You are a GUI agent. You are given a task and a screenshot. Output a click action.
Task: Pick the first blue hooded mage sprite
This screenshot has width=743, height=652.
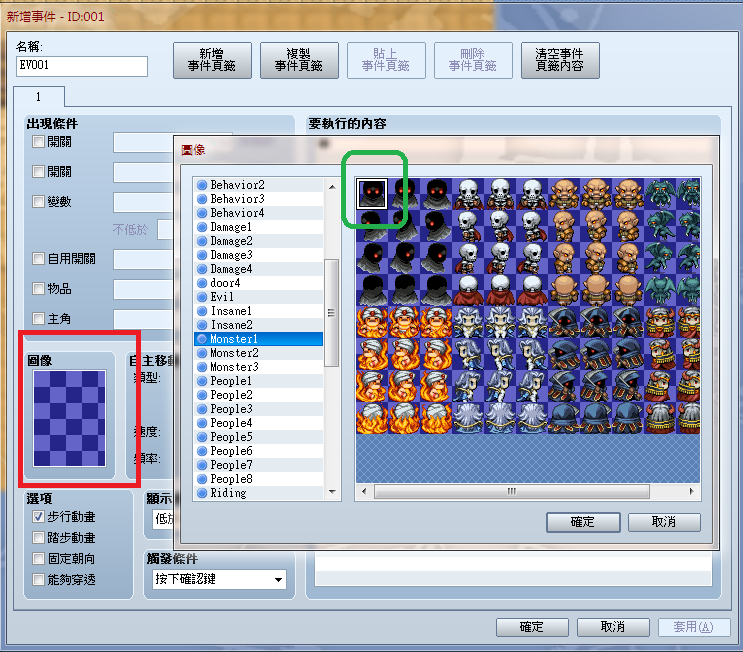(x=564, y=322)
